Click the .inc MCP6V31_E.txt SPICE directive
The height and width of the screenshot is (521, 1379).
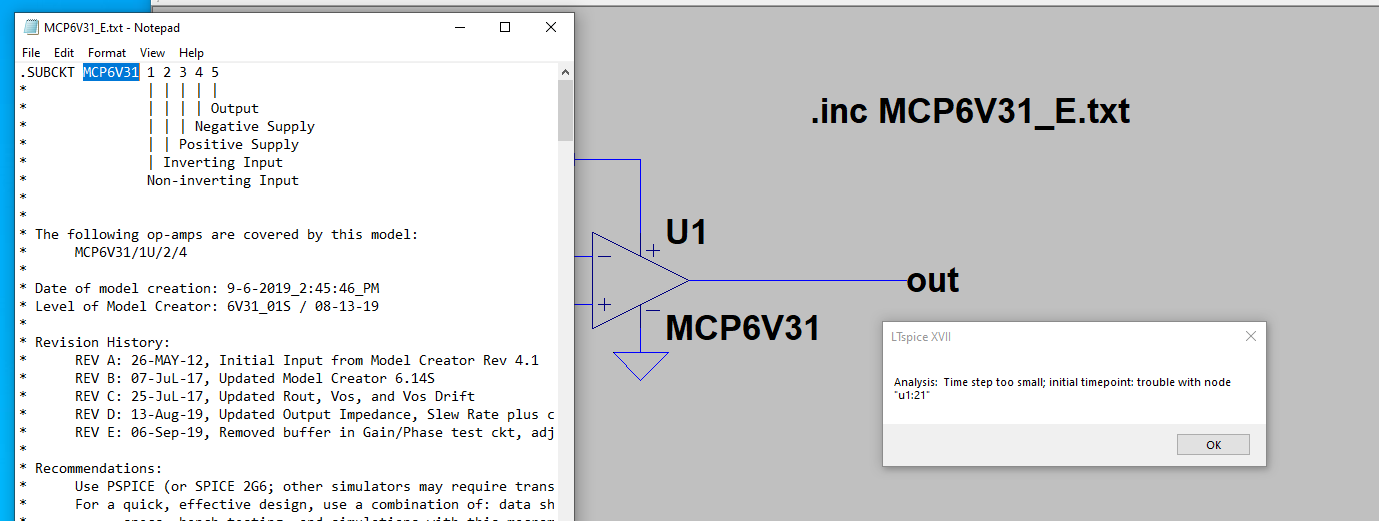[970, 111]
